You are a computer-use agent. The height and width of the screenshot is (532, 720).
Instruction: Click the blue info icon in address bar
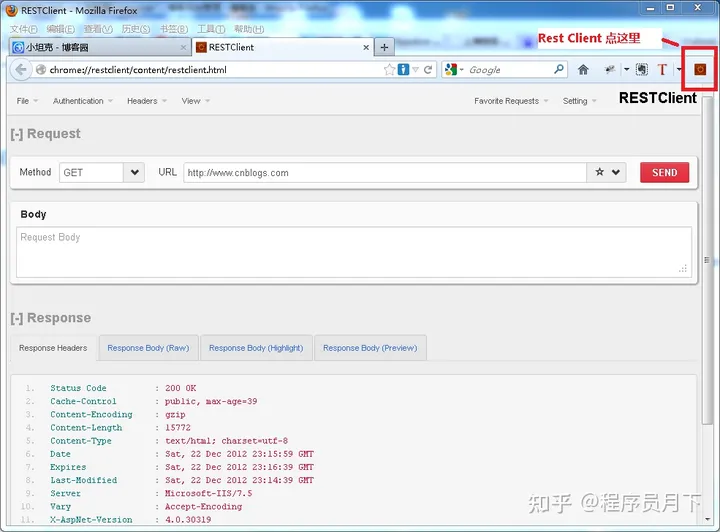(403, 70)
